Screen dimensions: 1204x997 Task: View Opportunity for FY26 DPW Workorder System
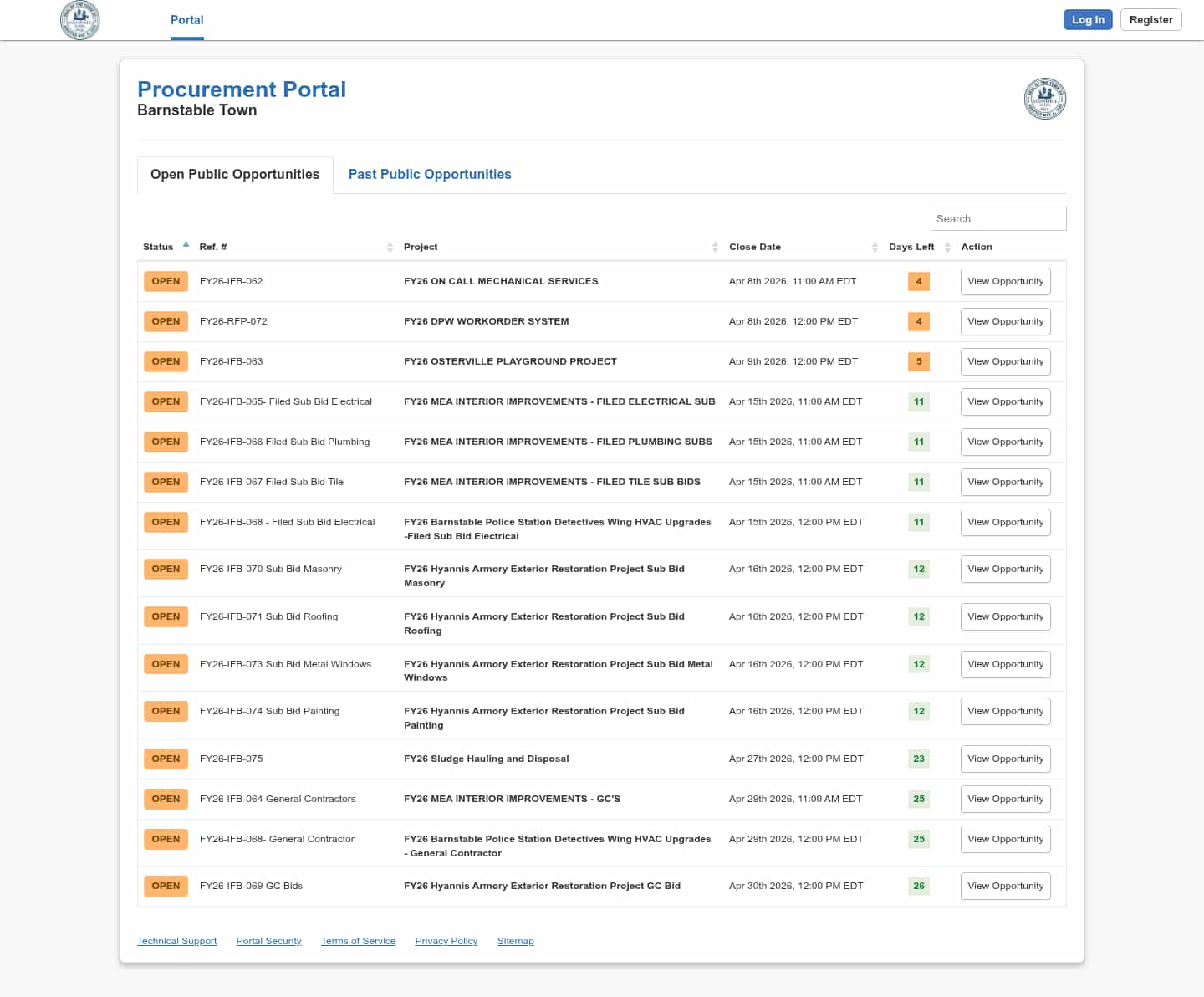tap(1005, 322)
